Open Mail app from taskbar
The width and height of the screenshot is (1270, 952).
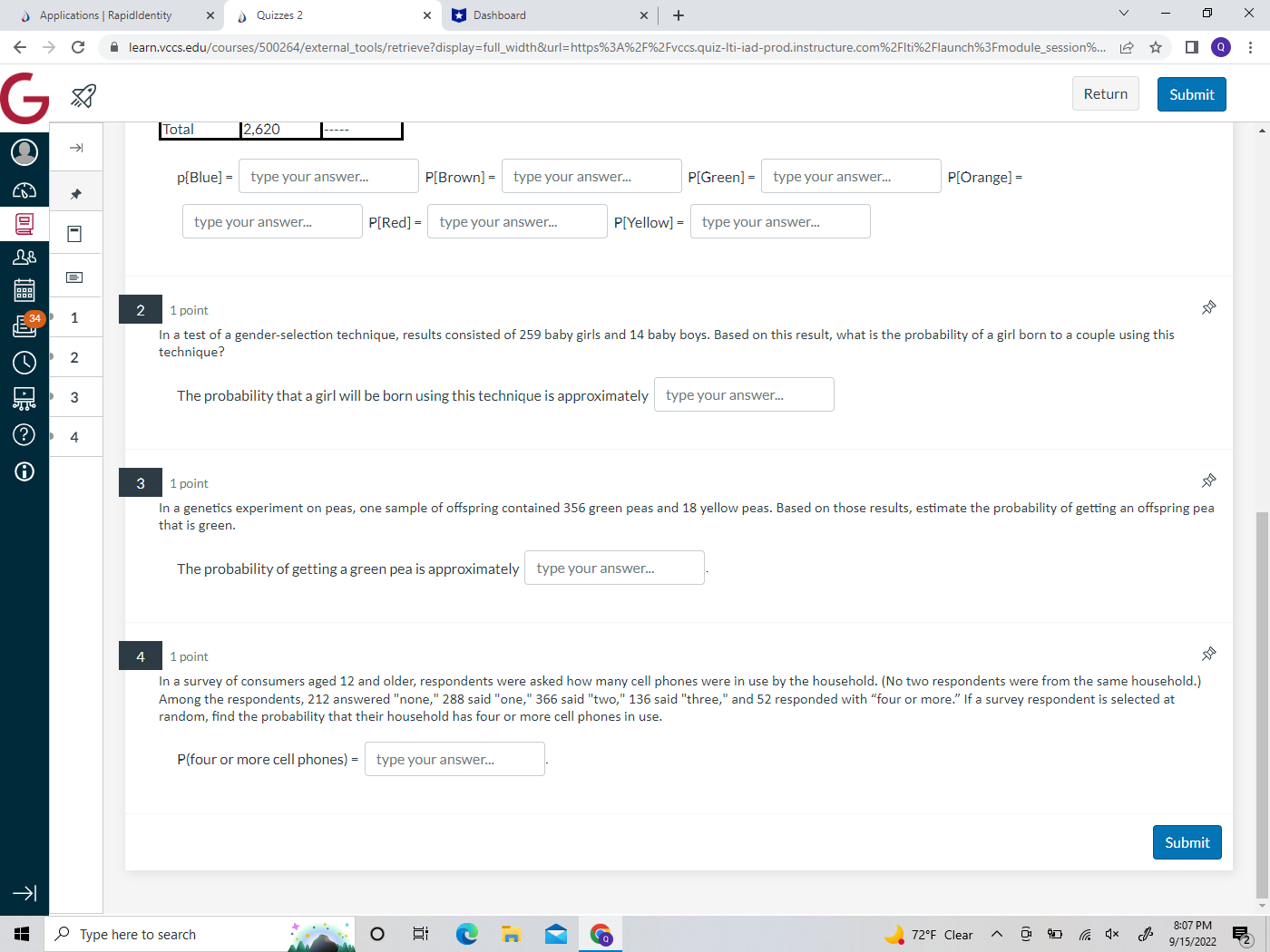(556, 934)
